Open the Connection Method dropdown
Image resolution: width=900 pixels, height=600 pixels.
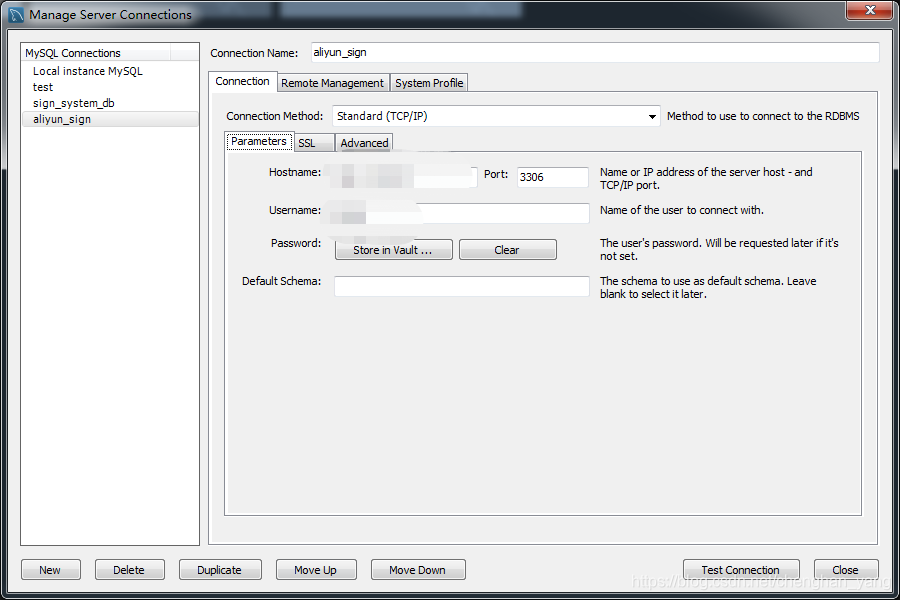click(496, 116)
